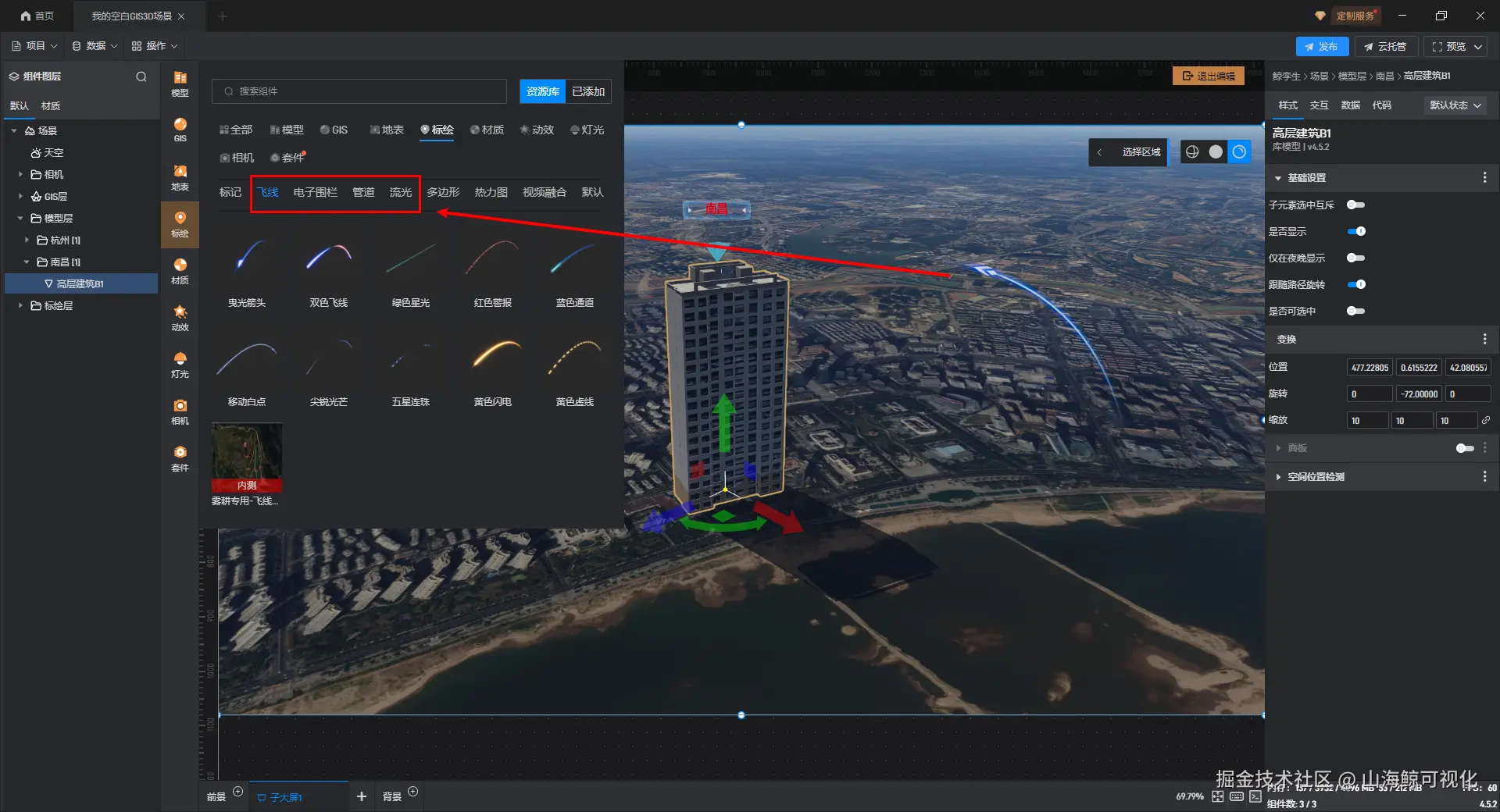Open the 材质 (material) sidebar category
Viewport: 1500px width, 812px height.
pos(180,271)
